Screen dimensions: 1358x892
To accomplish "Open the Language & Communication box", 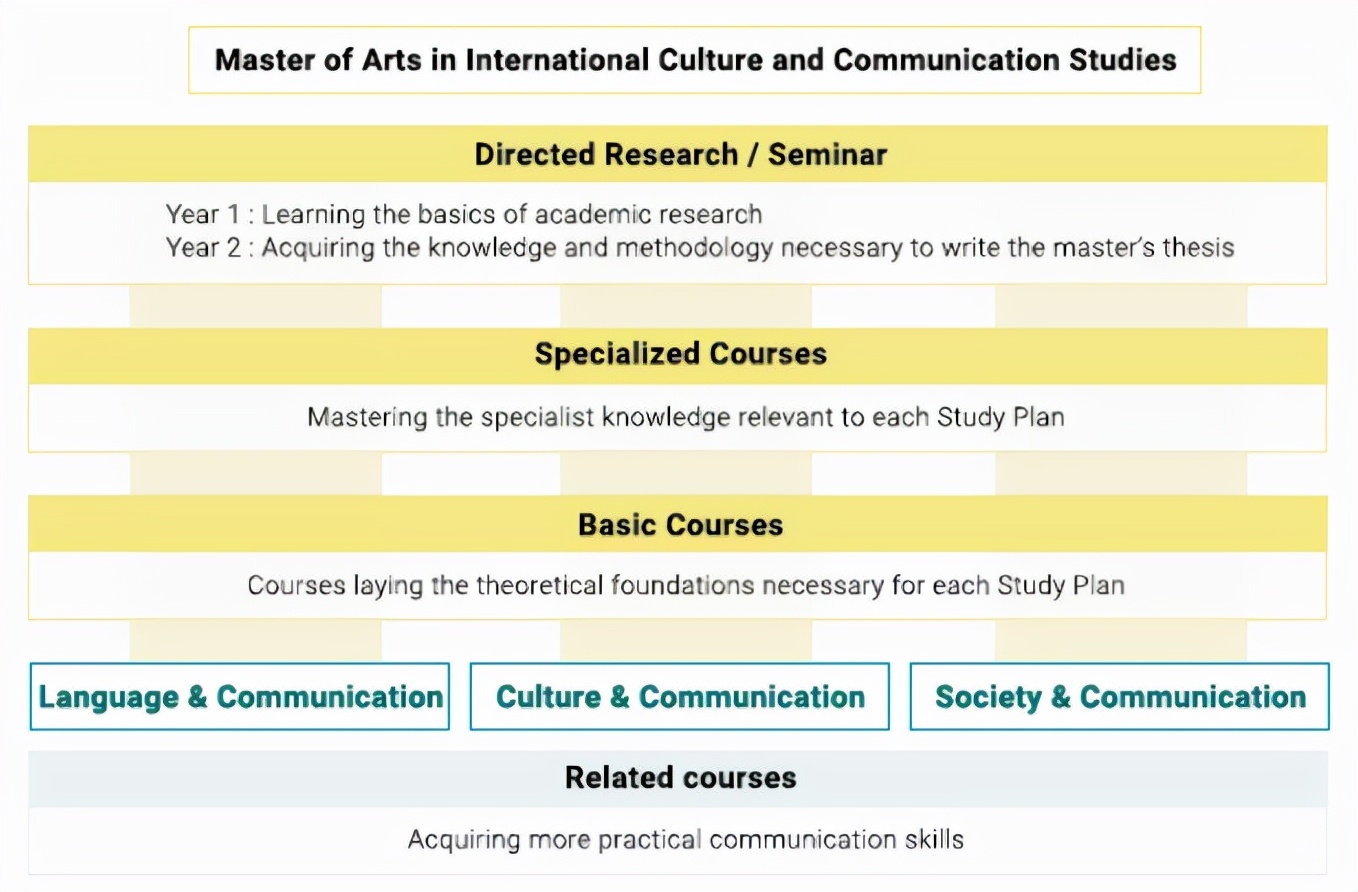I will 240,696.
